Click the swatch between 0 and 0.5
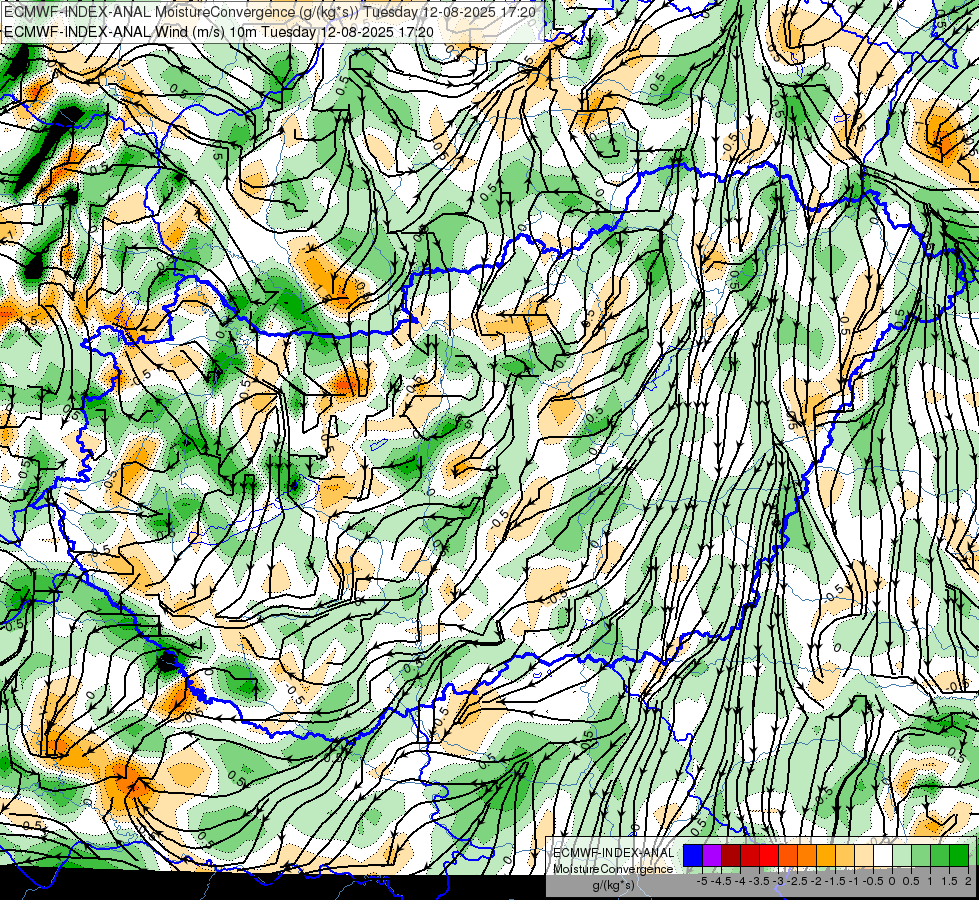The height and width of the screenshot is (900, 979). pos(902,855)
